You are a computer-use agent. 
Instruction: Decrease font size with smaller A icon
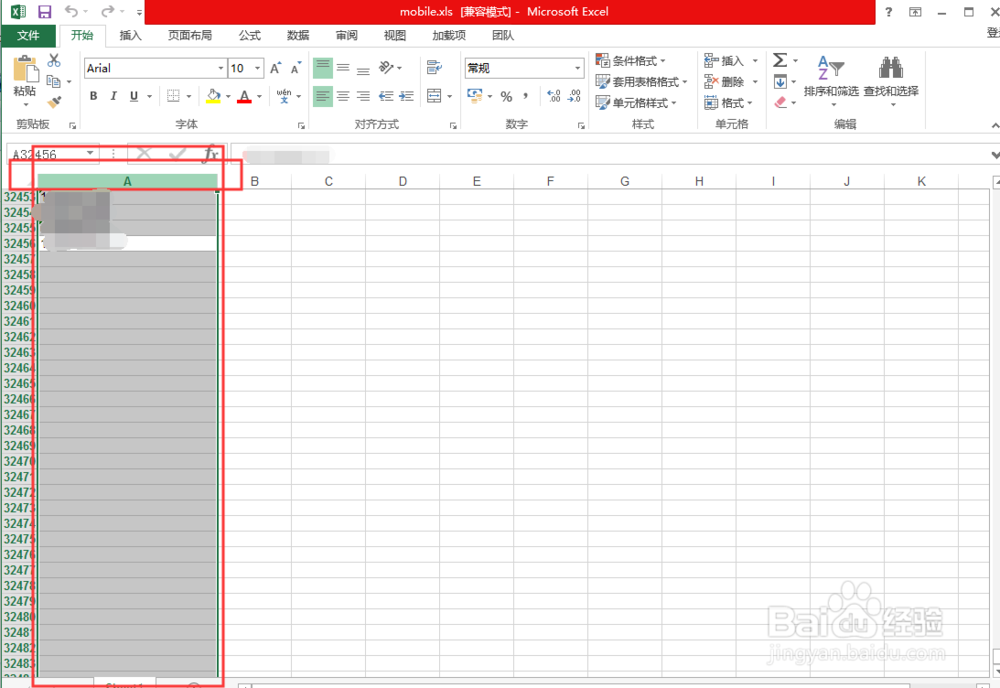[x=296, y=68]
